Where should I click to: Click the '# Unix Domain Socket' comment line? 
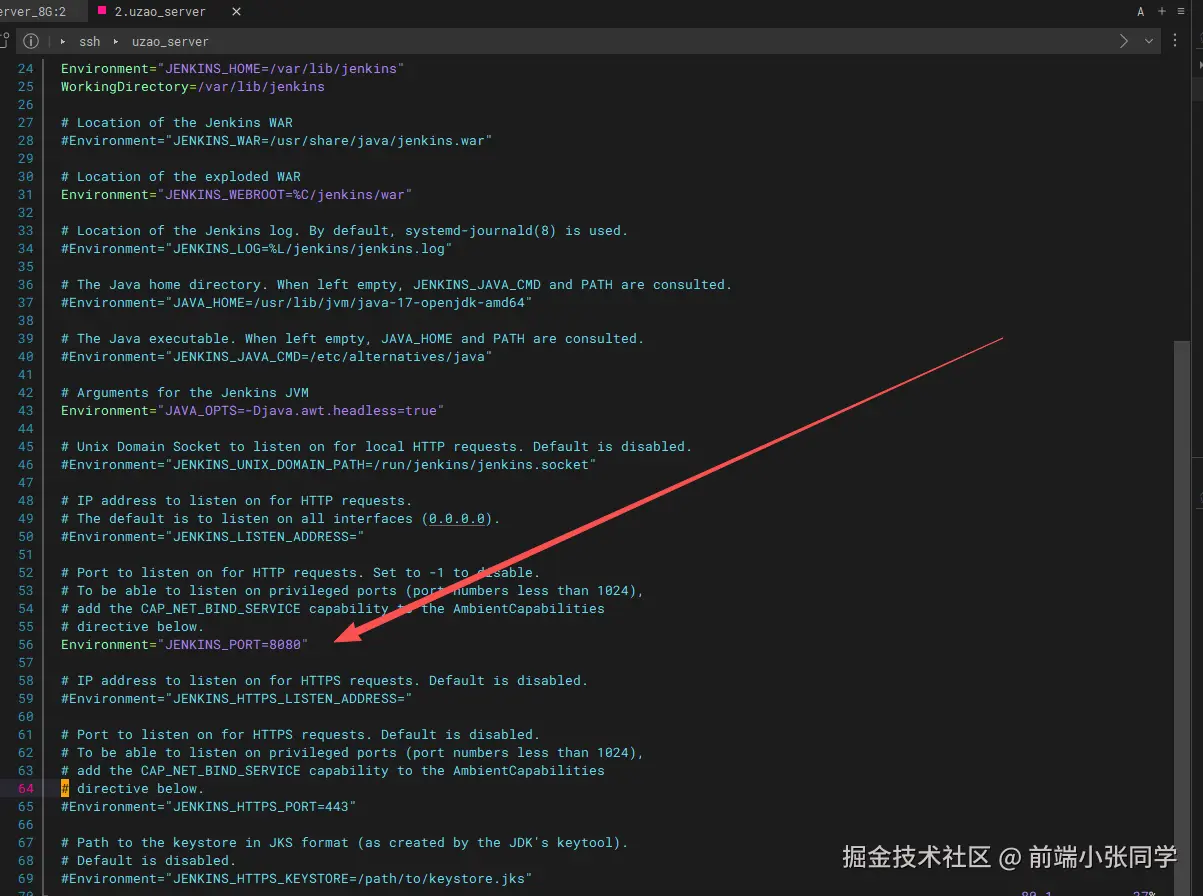[x=377, y=446]
